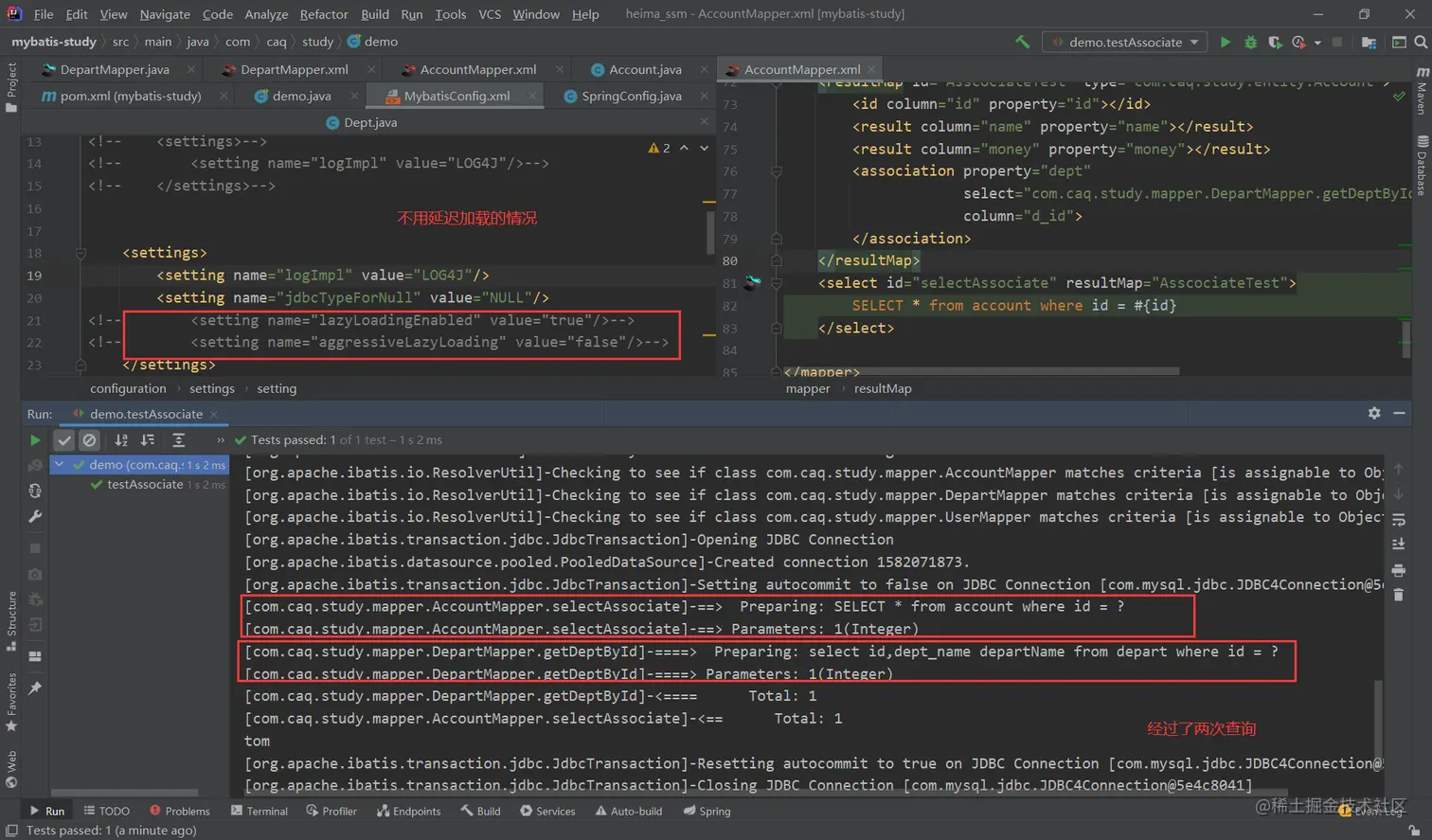Open the Maven side panel
Image resolution: width=1432 pixels, height=840 pixels.
(x=1422, y=92)
